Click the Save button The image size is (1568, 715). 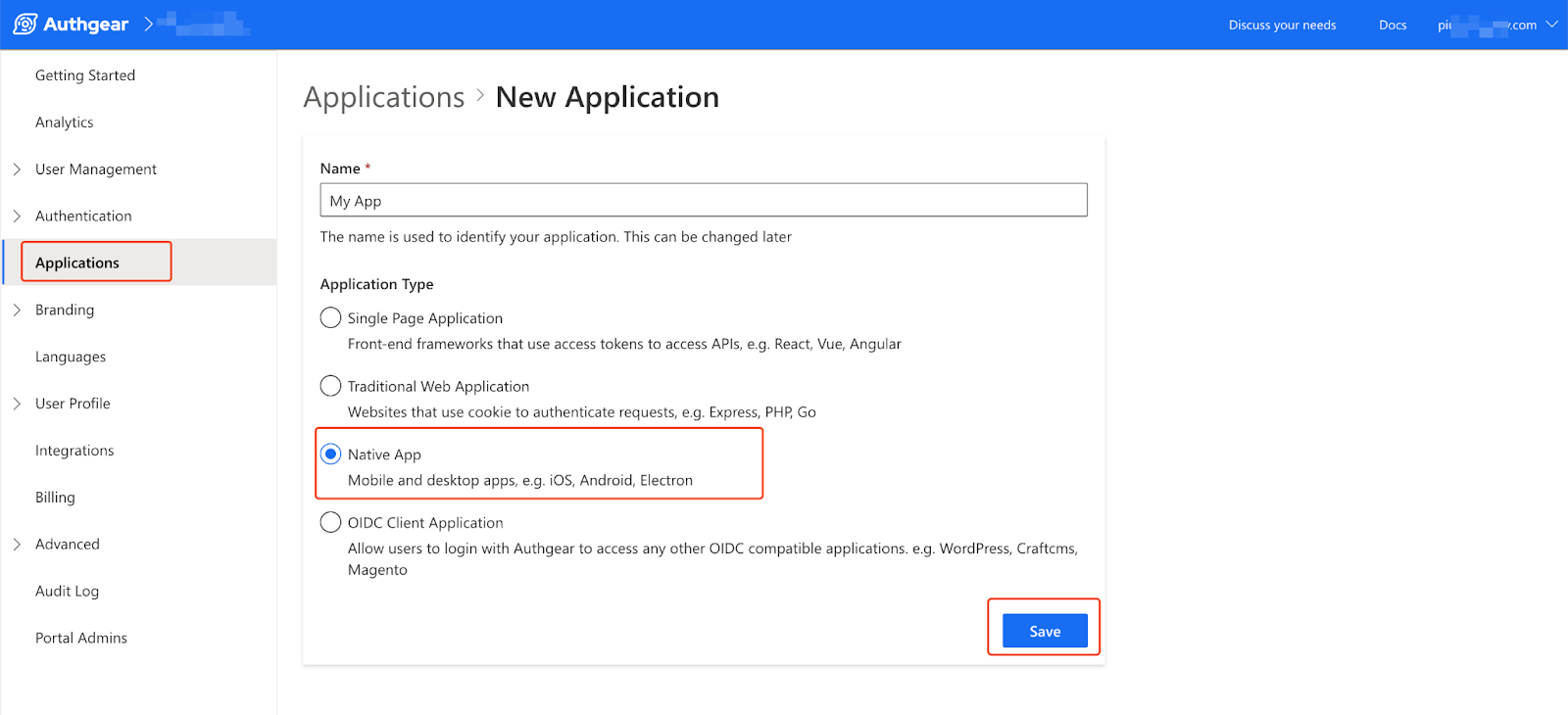point(1045,632)
